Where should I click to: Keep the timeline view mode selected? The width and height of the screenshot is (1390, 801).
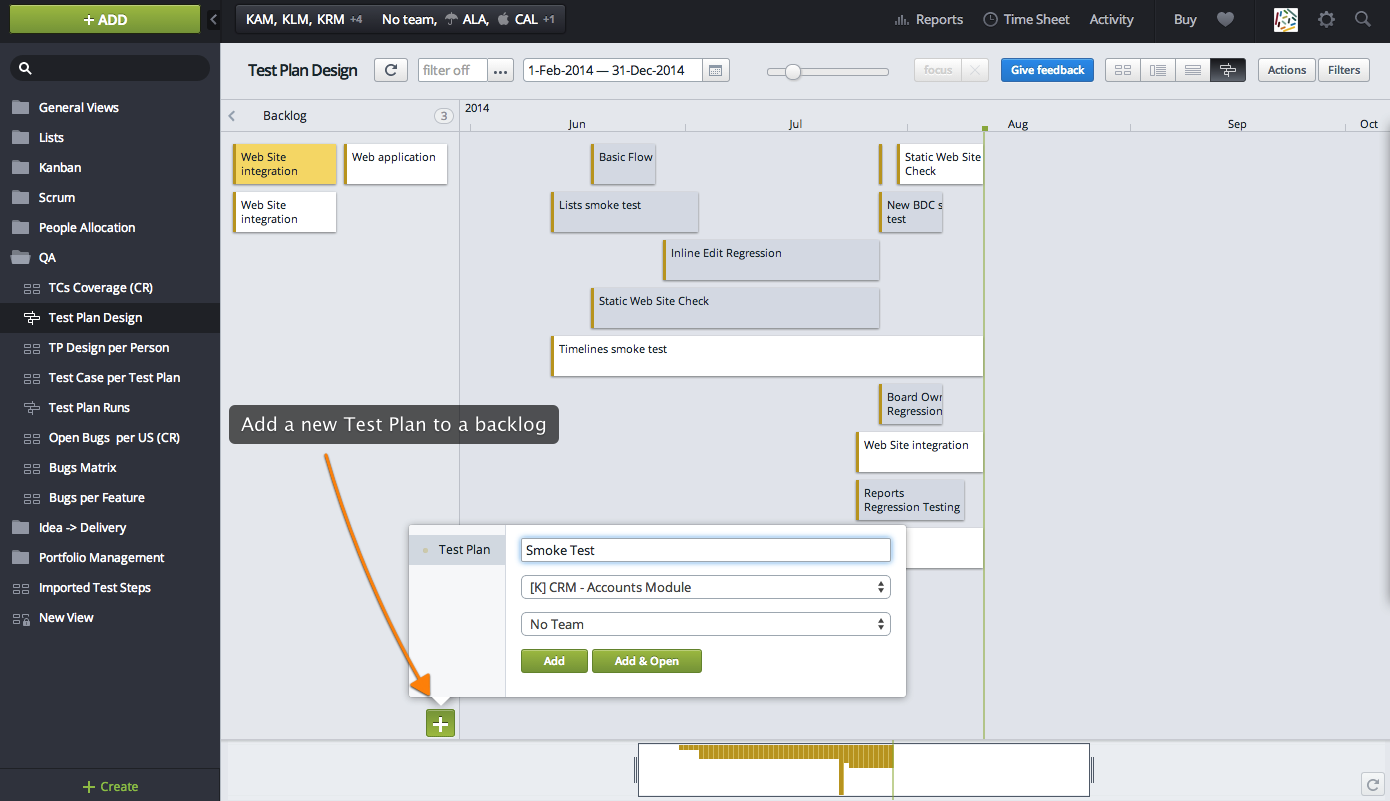pos(1228,70)
